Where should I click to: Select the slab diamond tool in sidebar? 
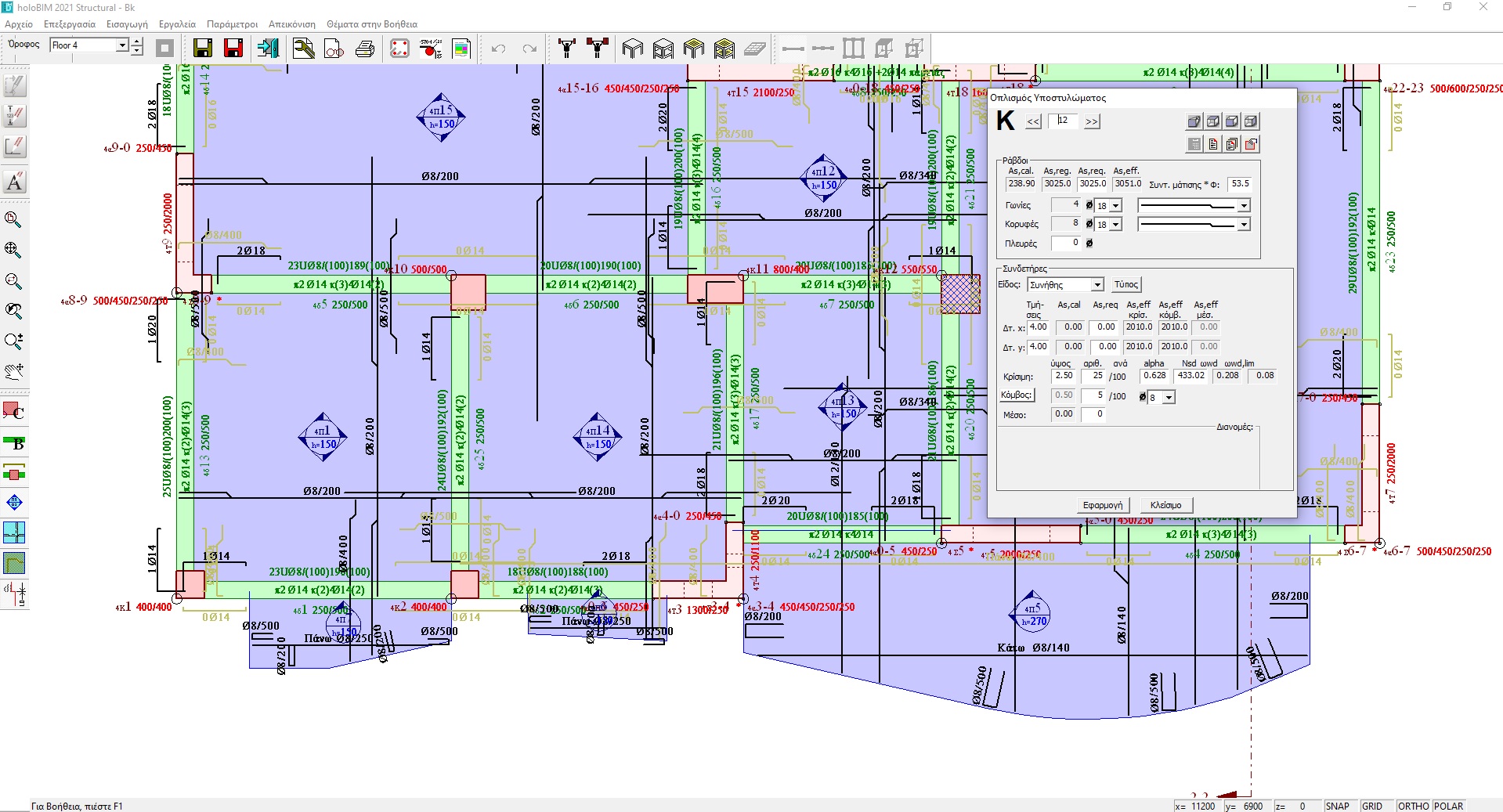(14, 503)
